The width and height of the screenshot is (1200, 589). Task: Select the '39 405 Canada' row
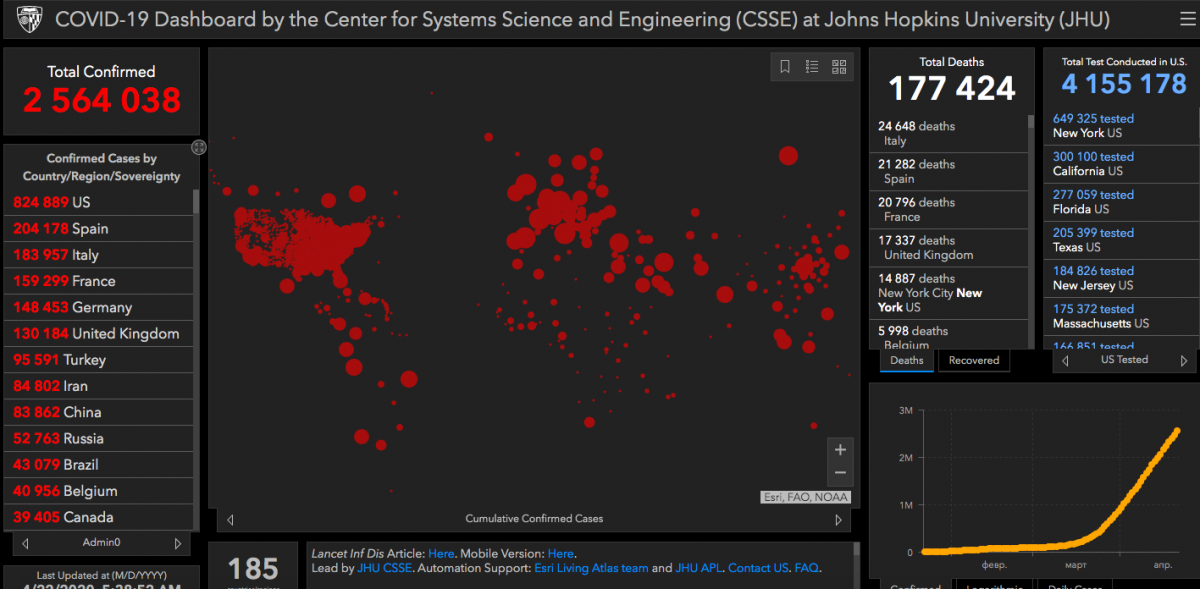click(x=98, y=517)
